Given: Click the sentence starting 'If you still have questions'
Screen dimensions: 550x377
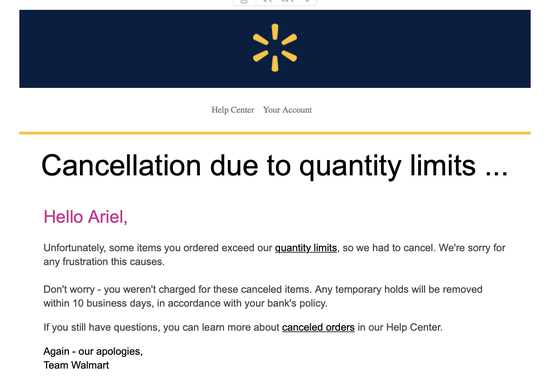Looking at the screenshot, I should [x=243, y=327].
